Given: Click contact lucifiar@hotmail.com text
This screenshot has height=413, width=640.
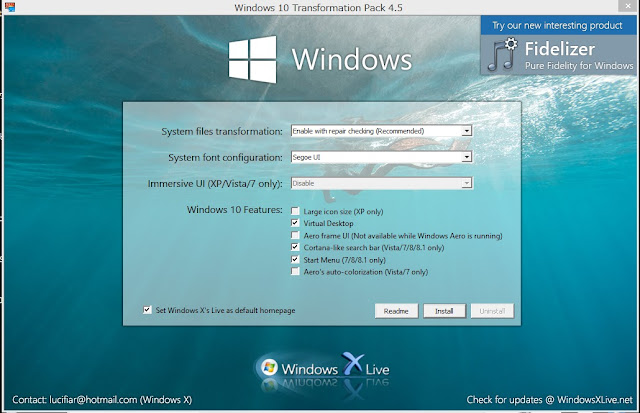Looking at the screenshot, I should coord(102,400).
